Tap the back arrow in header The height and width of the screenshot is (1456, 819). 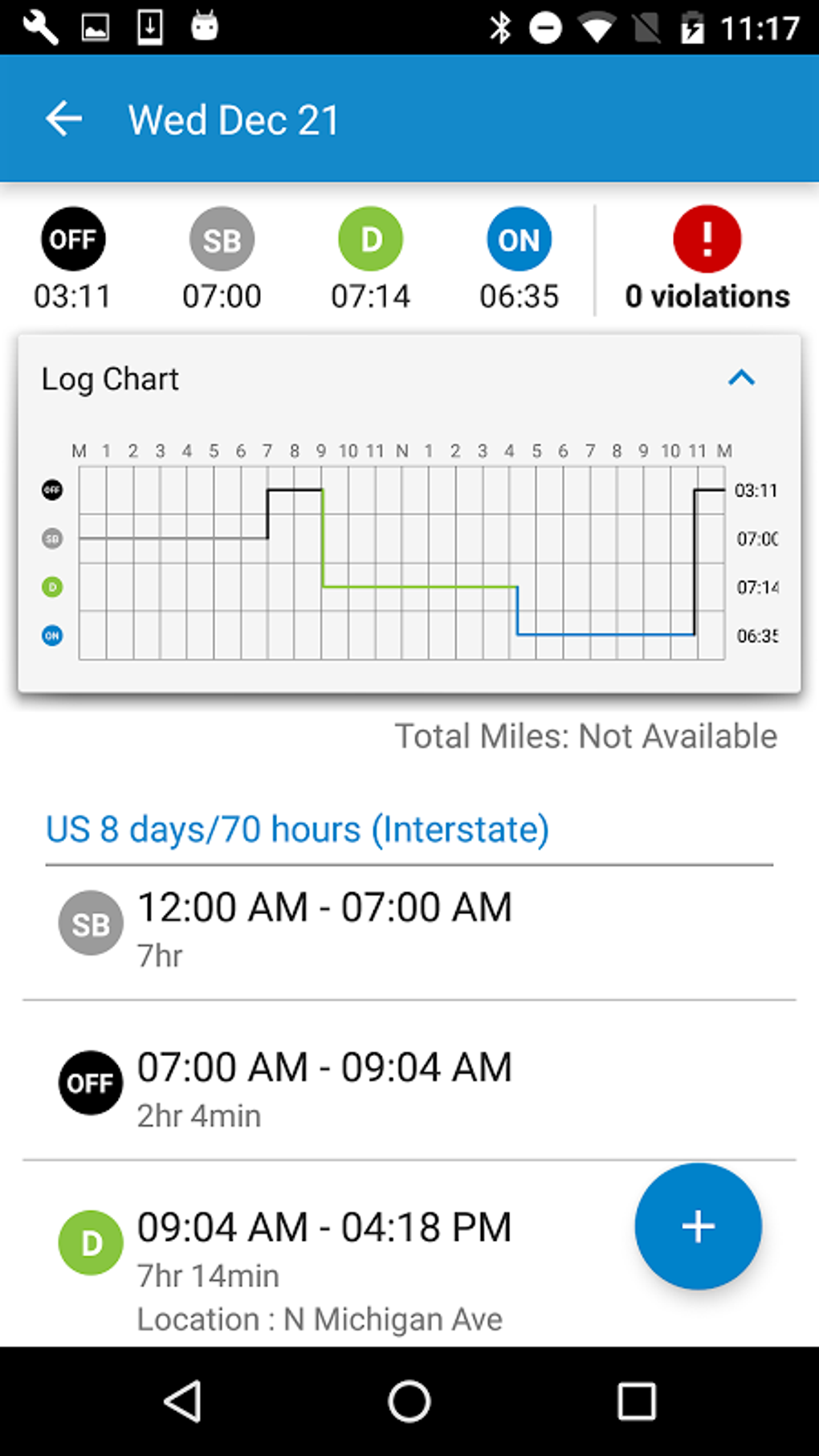point(63,120)
